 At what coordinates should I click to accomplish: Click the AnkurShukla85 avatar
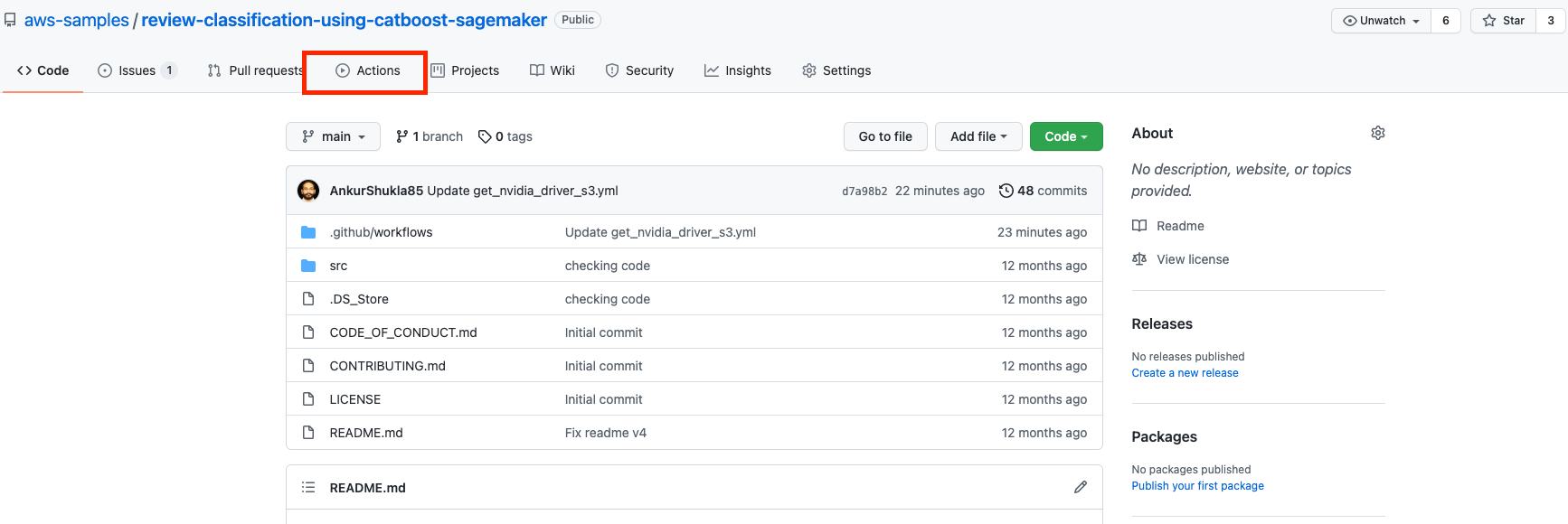(308, 191)
